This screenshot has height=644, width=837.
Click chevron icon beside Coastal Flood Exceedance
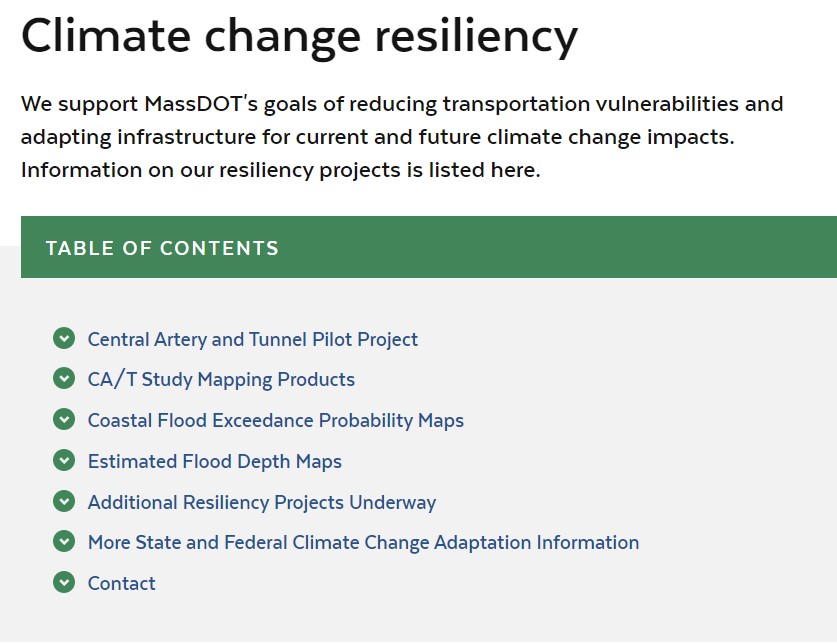64,420
